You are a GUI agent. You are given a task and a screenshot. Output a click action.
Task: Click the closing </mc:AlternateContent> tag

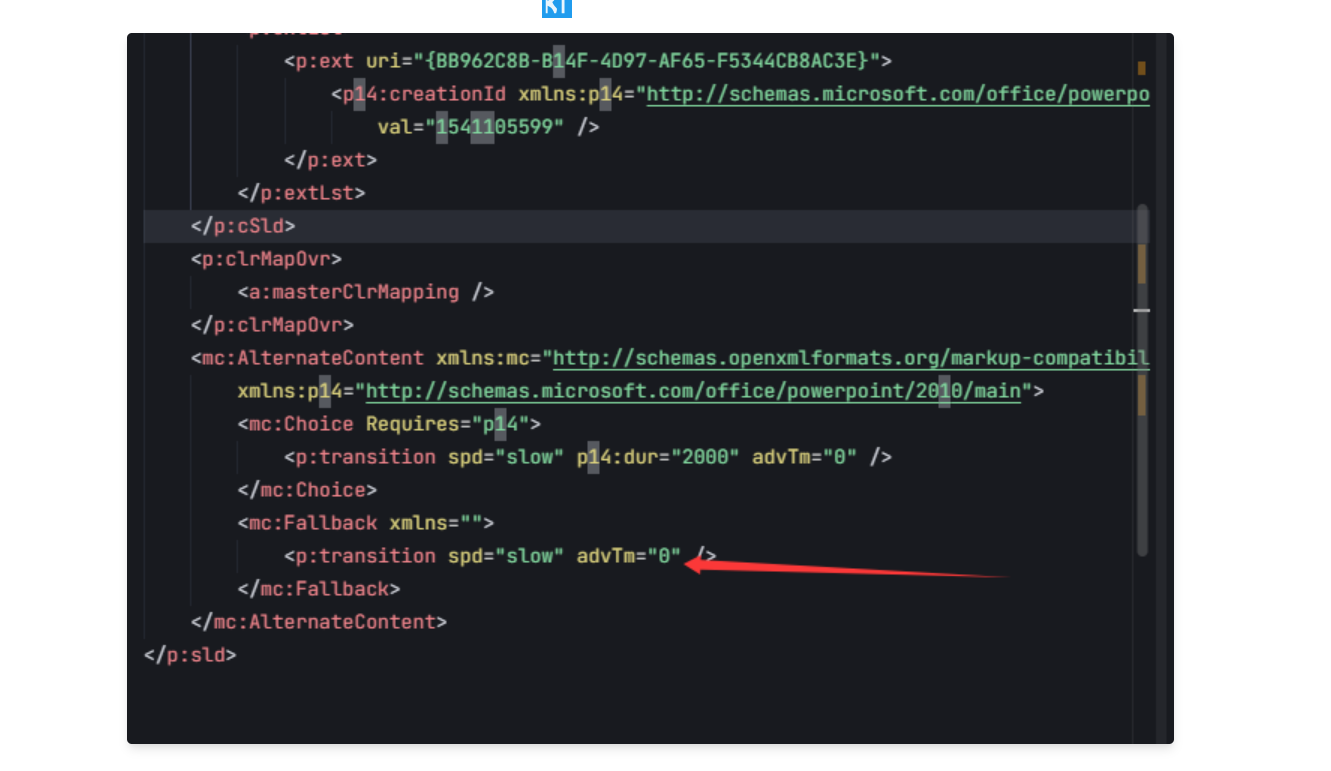pyautogui.click(x=319, y=622)
